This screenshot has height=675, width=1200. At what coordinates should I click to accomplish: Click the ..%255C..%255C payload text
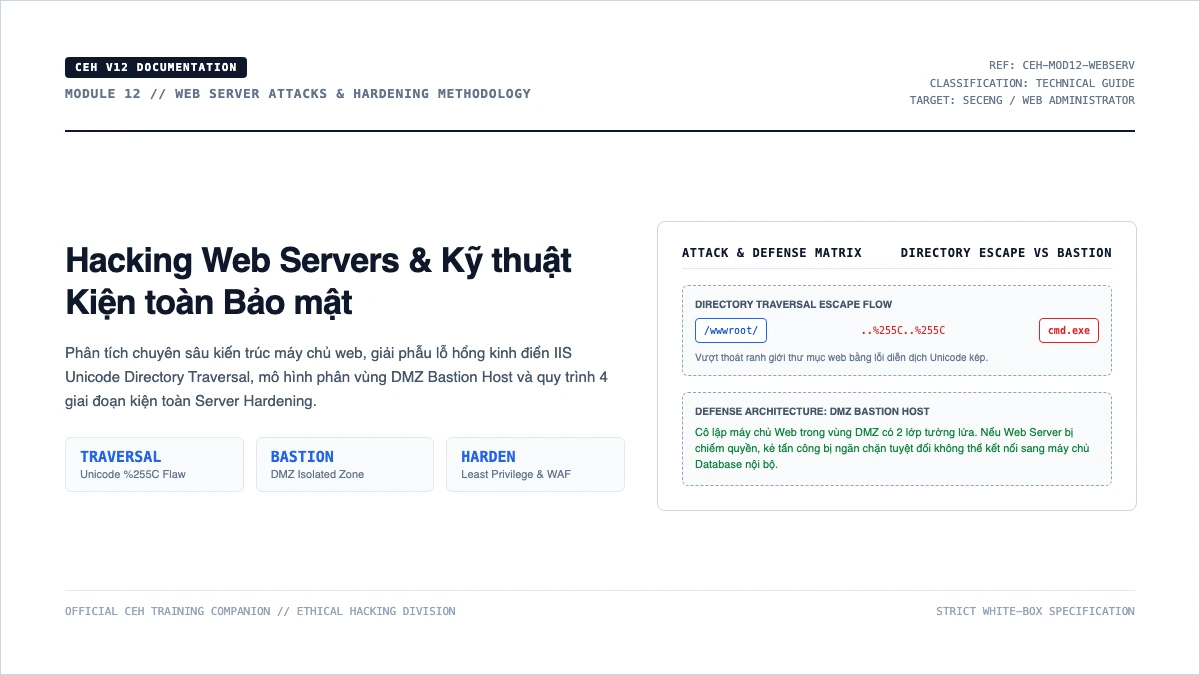coord(903,331)
